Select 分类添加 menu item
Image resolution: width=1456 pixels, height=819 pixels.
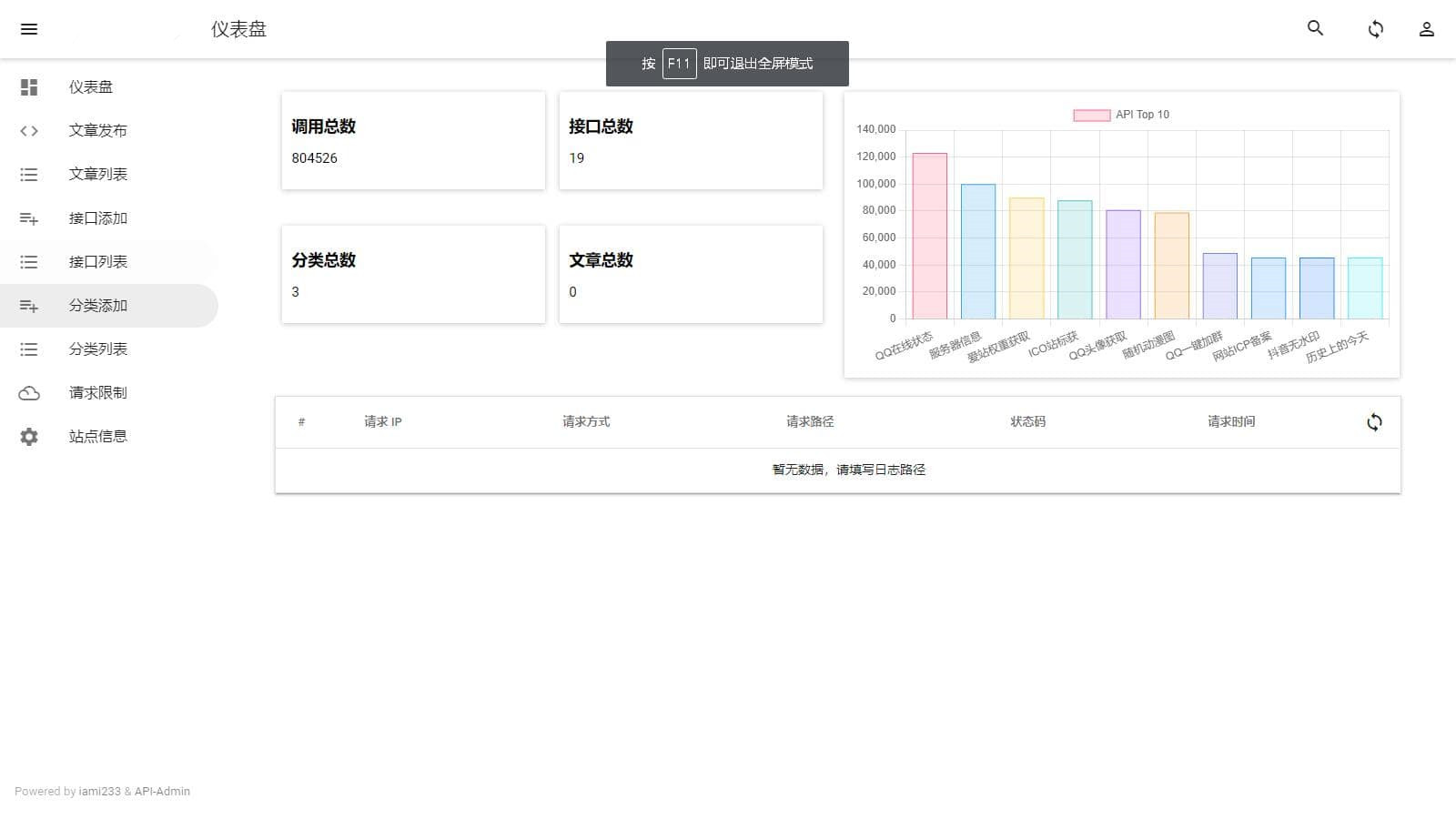(109, 306)
